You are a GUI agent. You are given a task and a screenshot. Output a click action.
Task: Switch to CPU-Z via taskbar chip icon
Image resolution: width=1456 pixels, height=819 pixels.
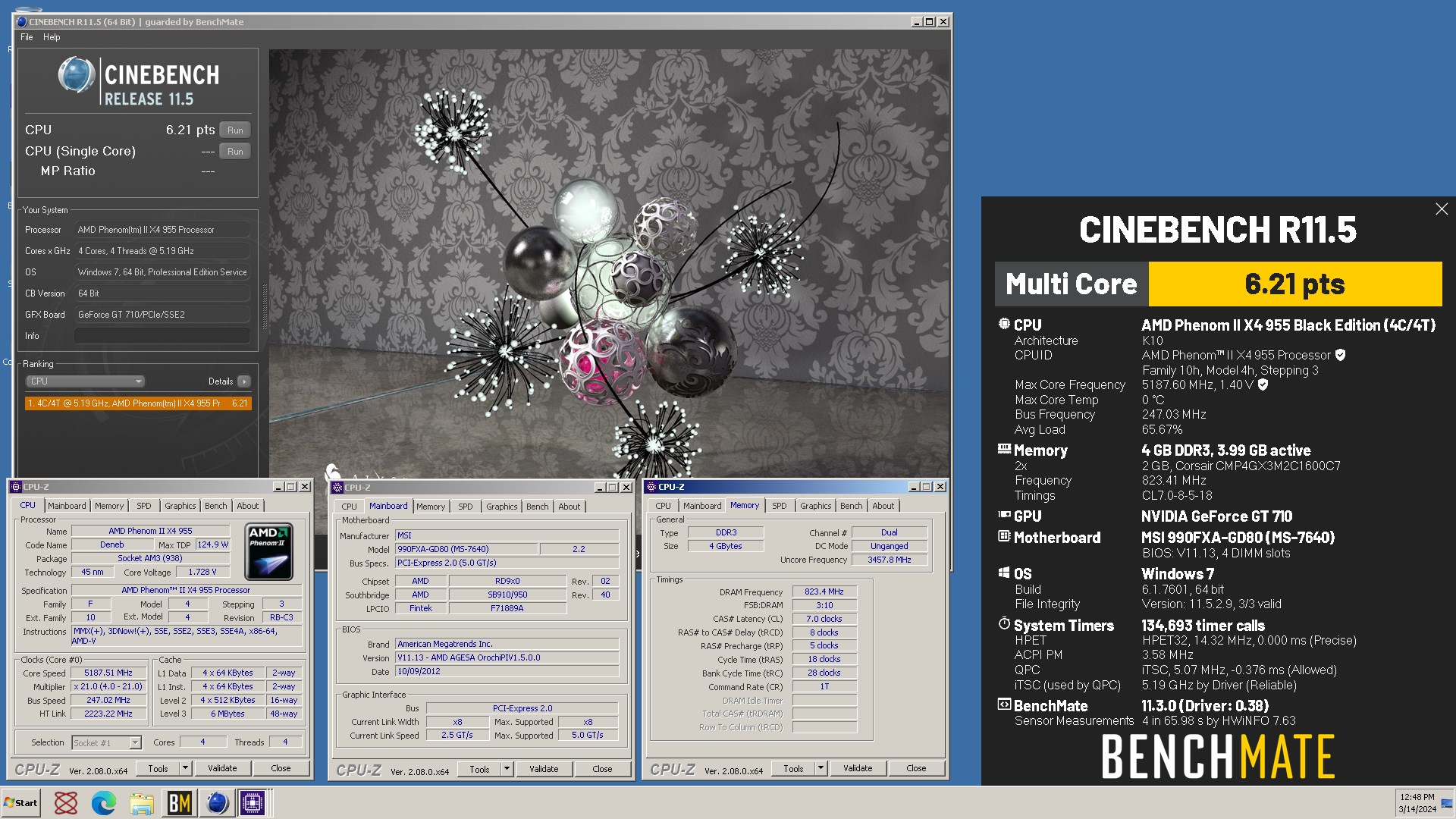(x=253, y=803)
